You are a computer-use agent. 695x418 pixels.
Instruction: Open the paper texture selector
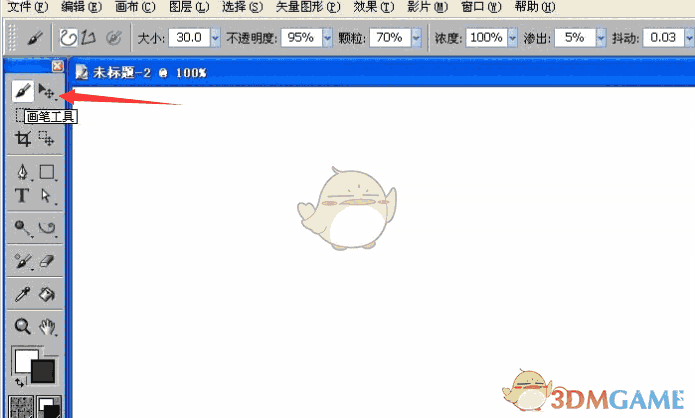21,407
